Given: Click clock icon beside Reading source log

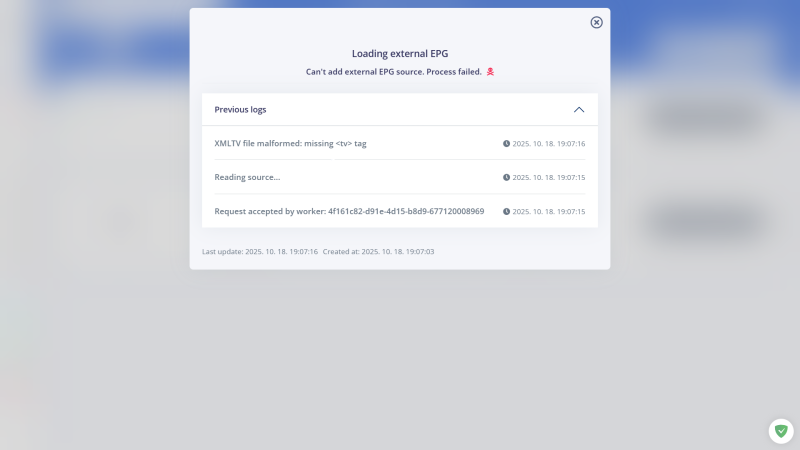Looking at the screenshot, I should 507,178.
